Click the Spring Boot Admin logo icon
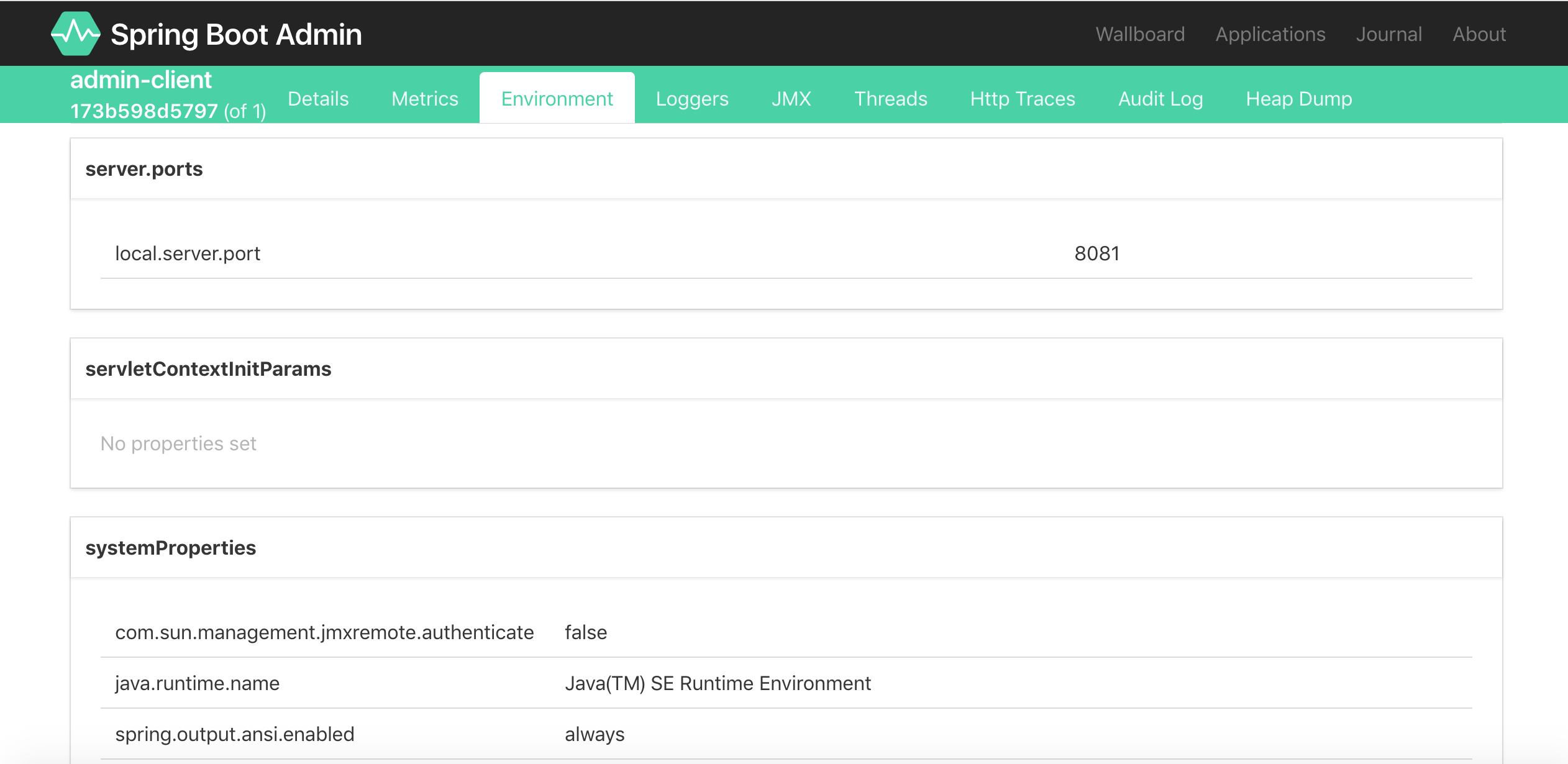Image resolution: width=1568 pixels, height=764 pixels. coord(76,34)
